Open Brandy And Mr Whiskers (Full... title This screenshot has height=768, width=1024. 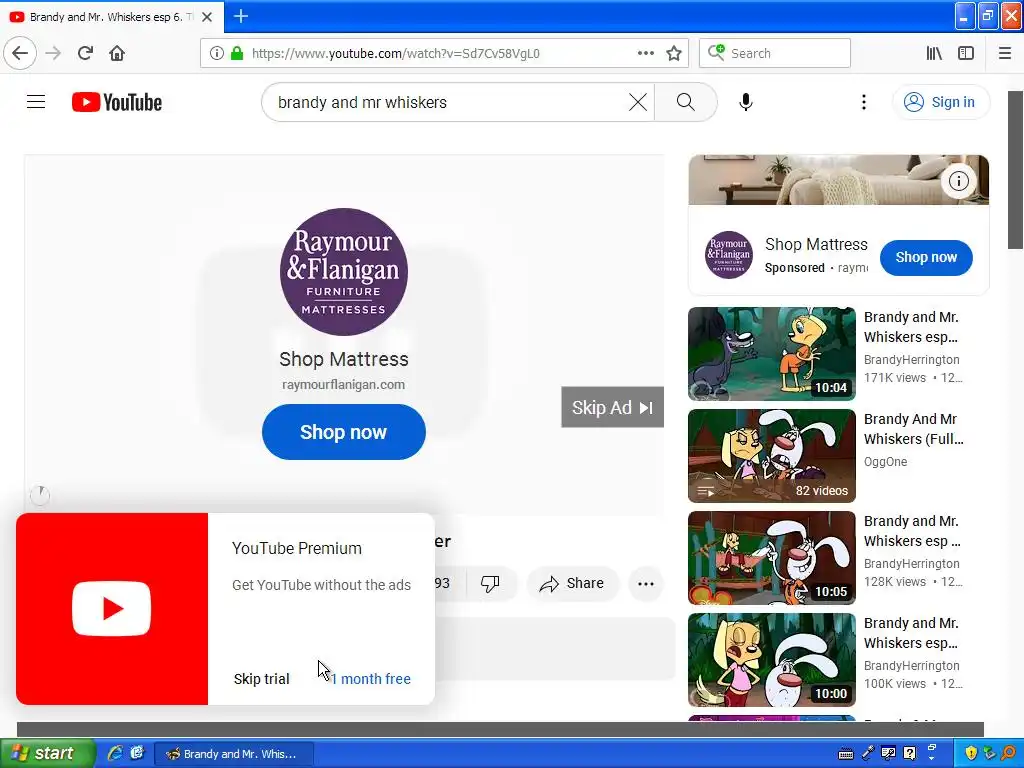(914, 429)
